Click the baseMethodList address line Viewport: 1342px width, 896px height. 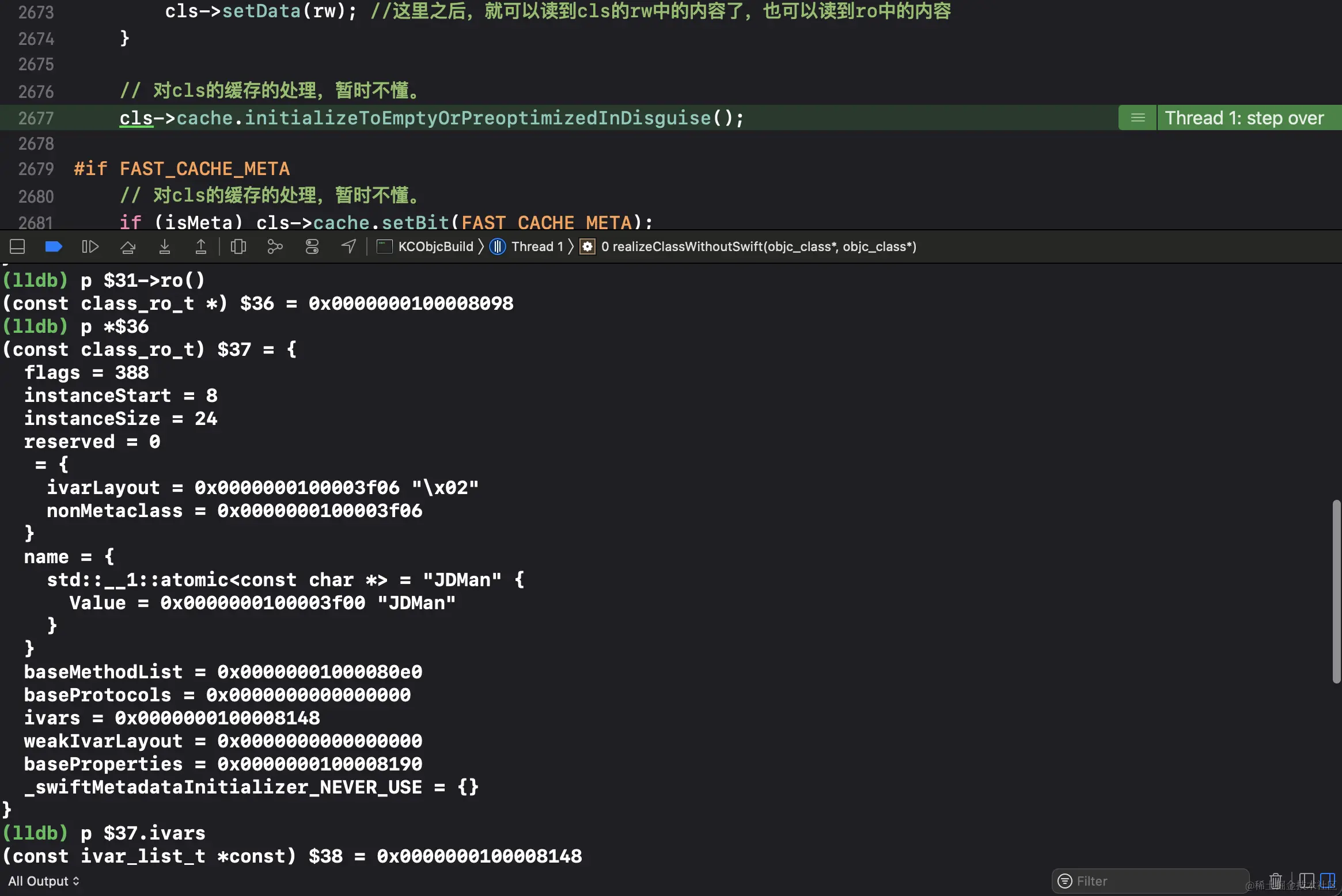pos(223,672)
